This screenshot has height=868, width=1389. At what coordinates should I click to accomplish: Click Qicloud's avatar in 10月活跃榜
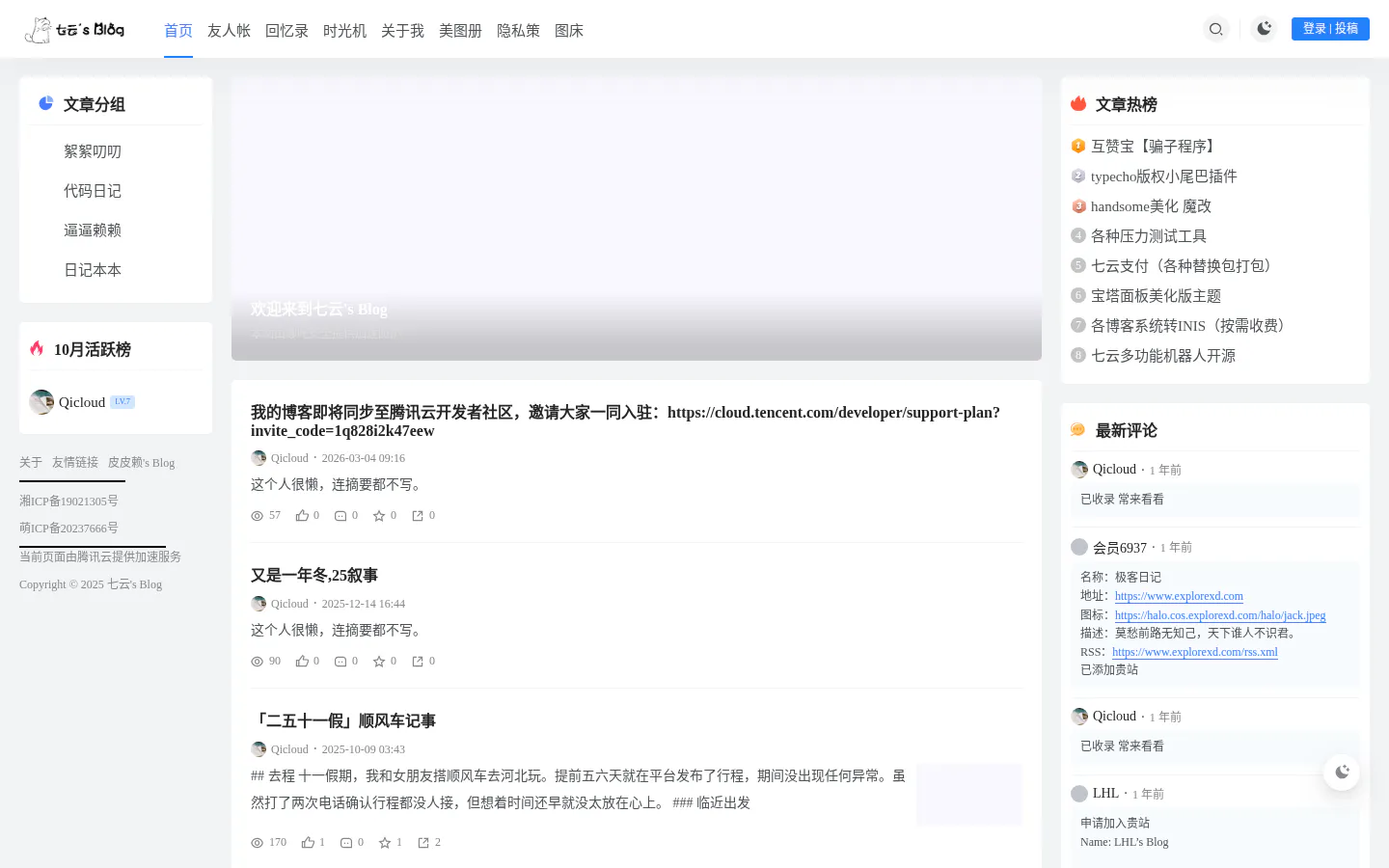tap(41, 402)
